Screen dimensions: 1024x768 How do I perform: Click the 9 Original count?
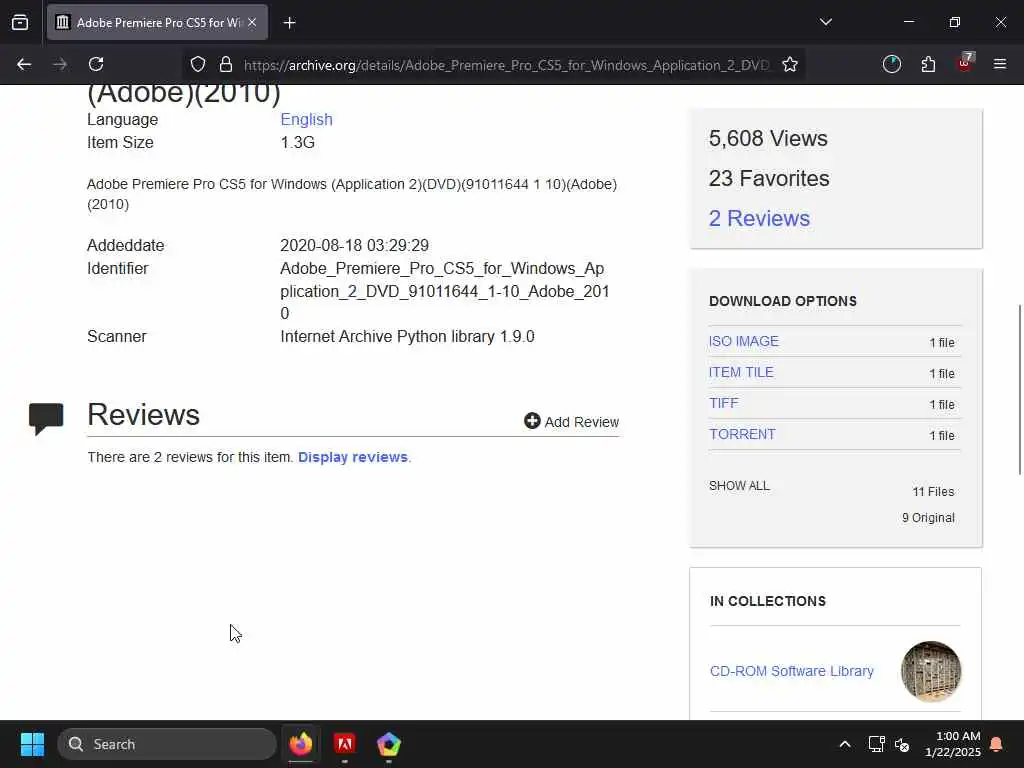point(928,518)
